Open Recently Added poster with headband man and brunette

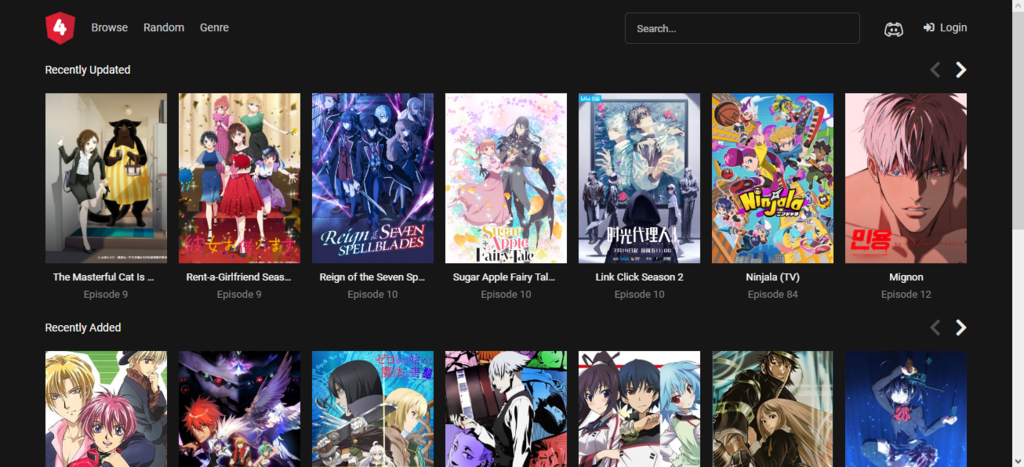773,409
